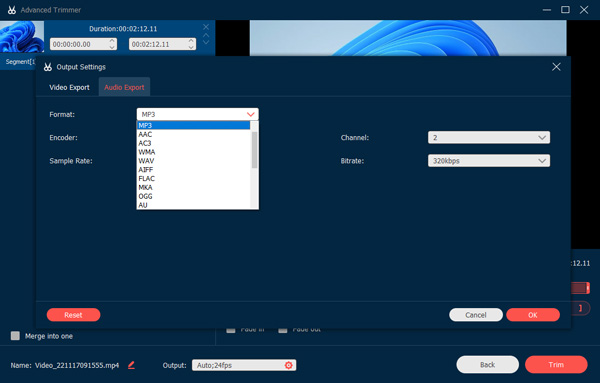This screenshot has width=600, height=383.
Task: Click the red bracket icon at right edge
Action: (580, 308)
